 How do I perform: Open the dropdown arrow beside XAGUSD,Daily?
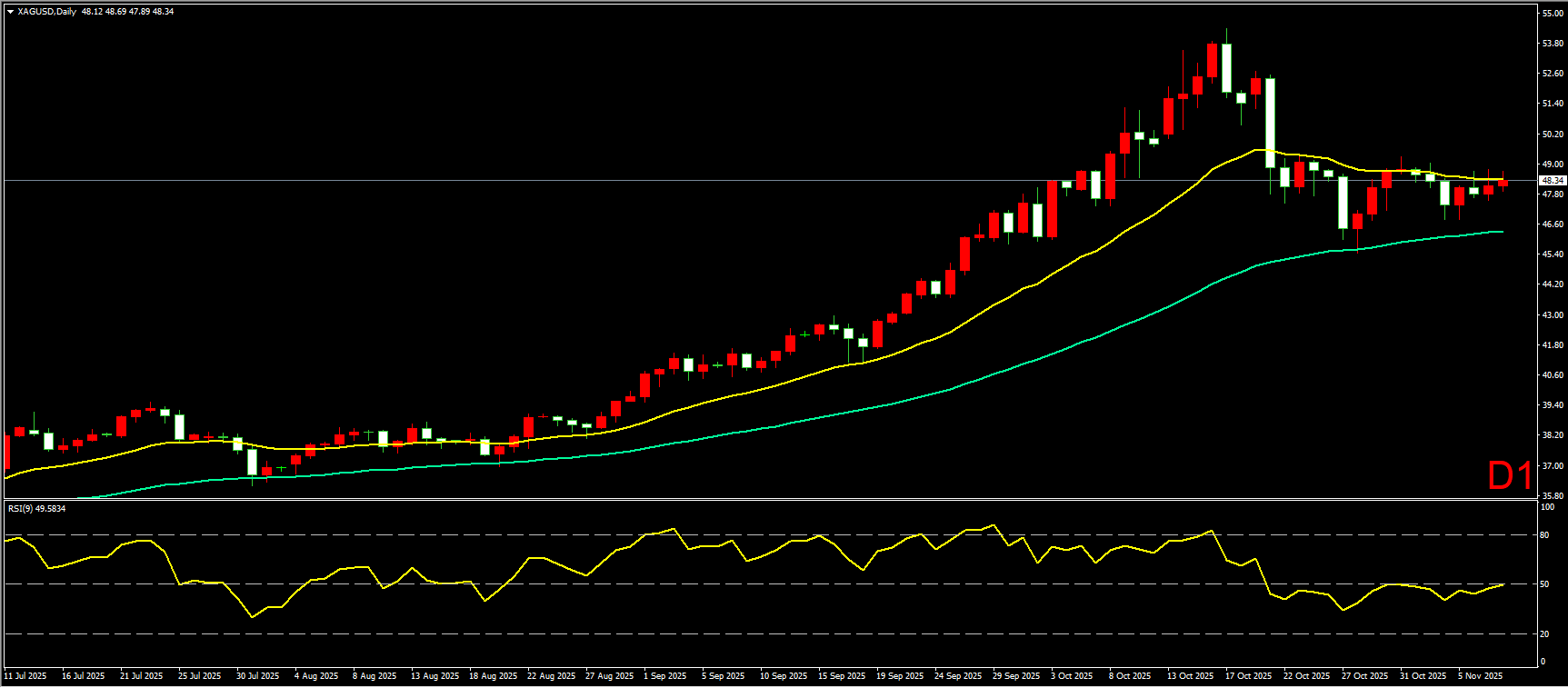tap(10, 12)
